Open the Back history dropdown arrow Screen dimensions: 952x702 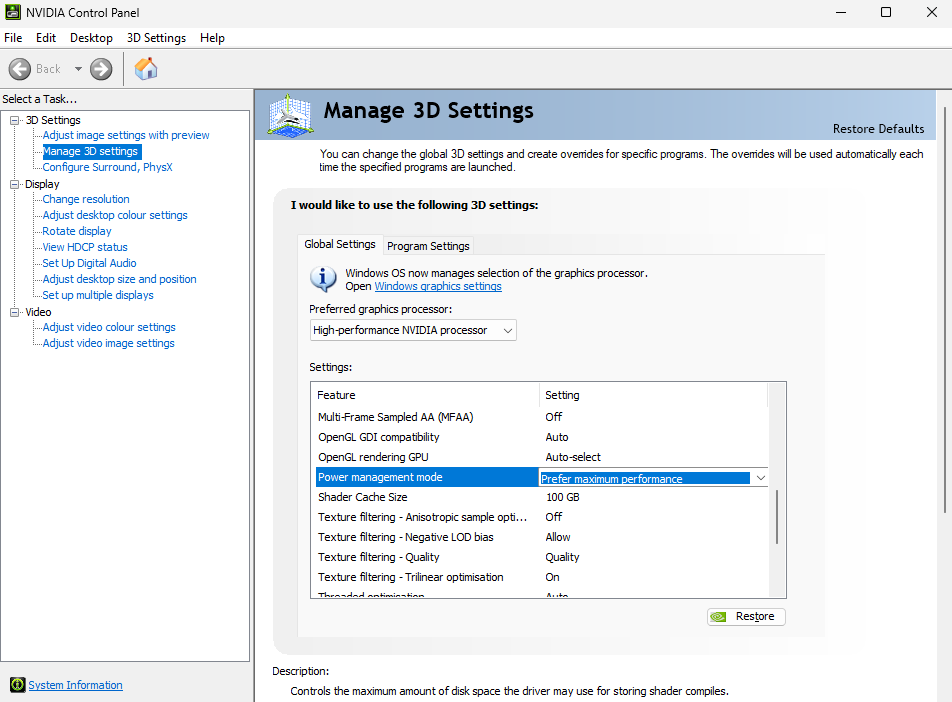[x=78, y=69]
